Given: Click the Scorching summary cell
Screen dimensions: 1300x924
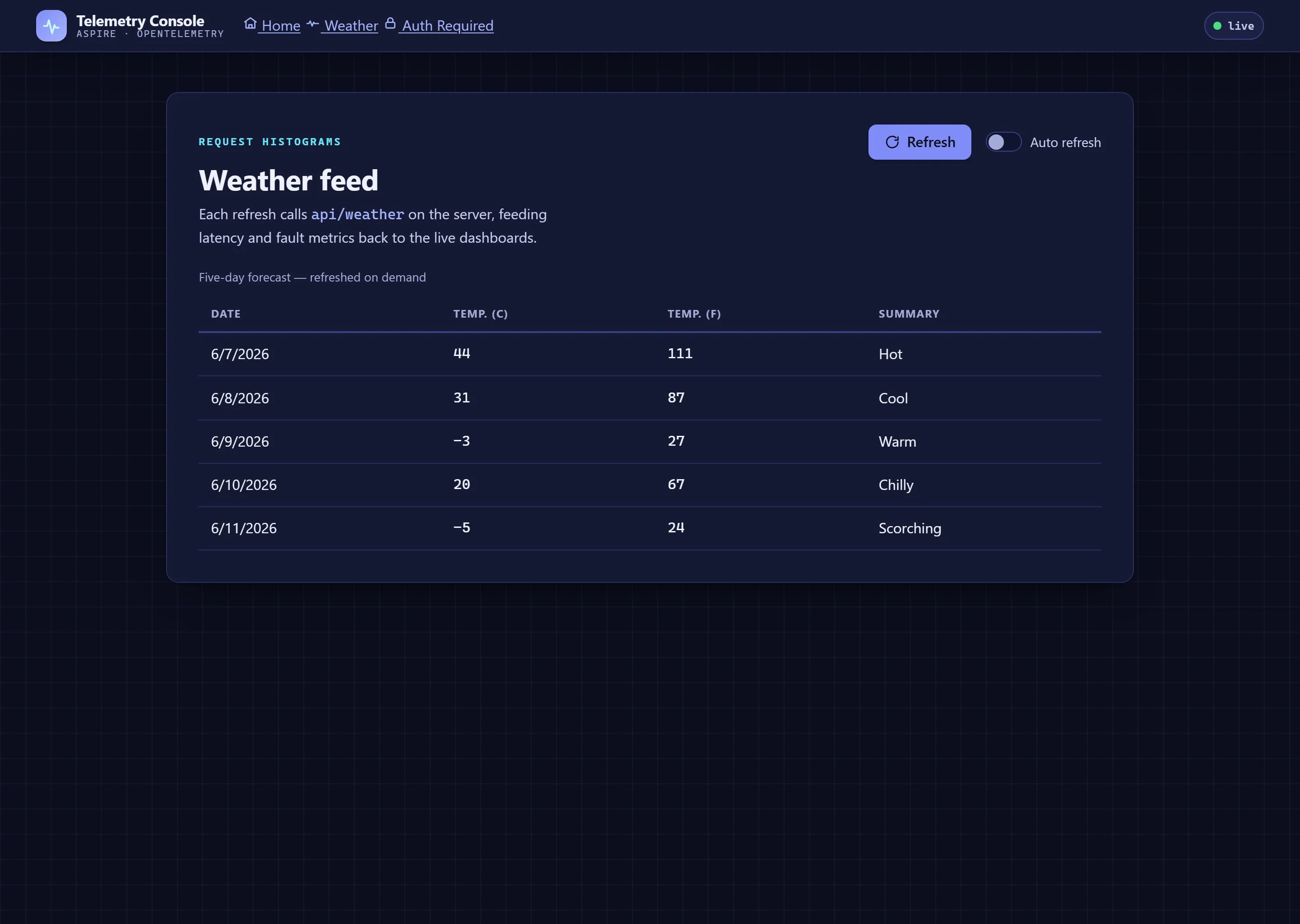Looking at the screenshot, I should point(910,528).
